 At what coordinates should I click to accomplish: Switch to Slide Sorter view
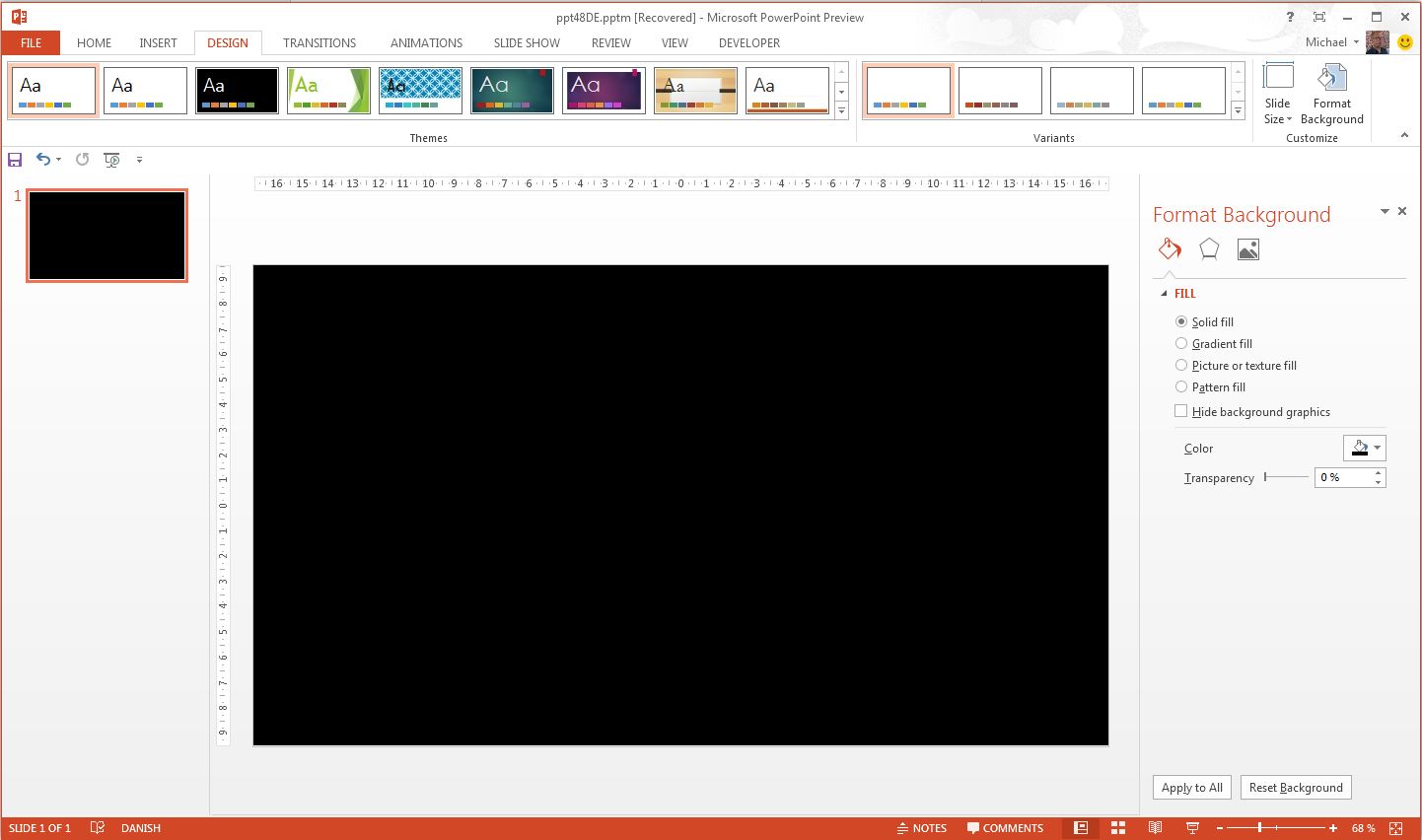(1117, 828)
